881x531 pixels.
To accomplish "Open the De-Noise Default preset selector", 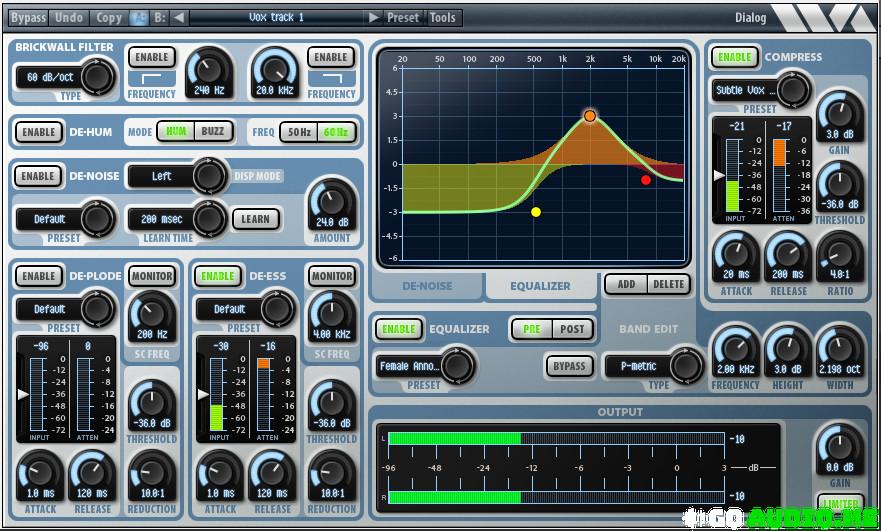I will pos(64,219).
